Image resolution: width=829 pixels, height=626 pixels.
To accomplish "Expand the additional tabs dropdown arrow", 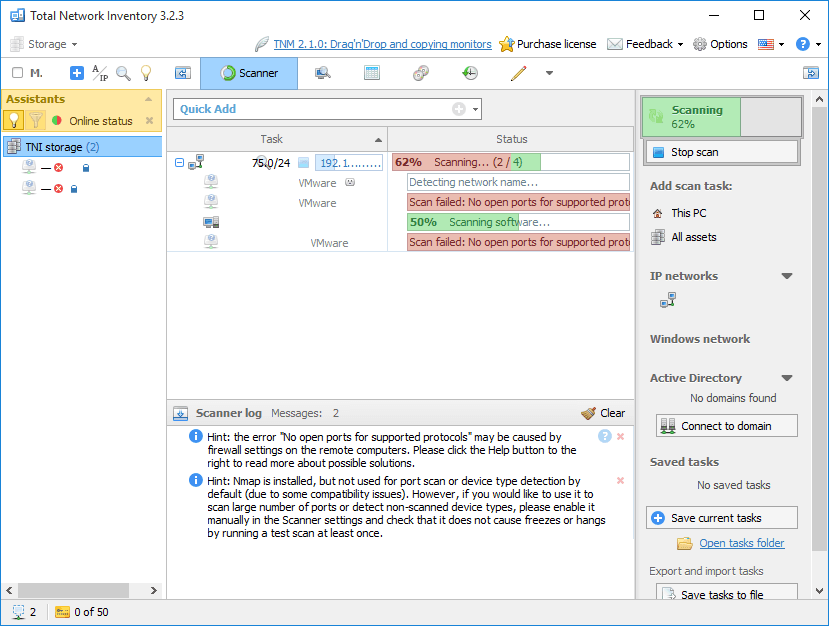I will (x=549, y=73).
